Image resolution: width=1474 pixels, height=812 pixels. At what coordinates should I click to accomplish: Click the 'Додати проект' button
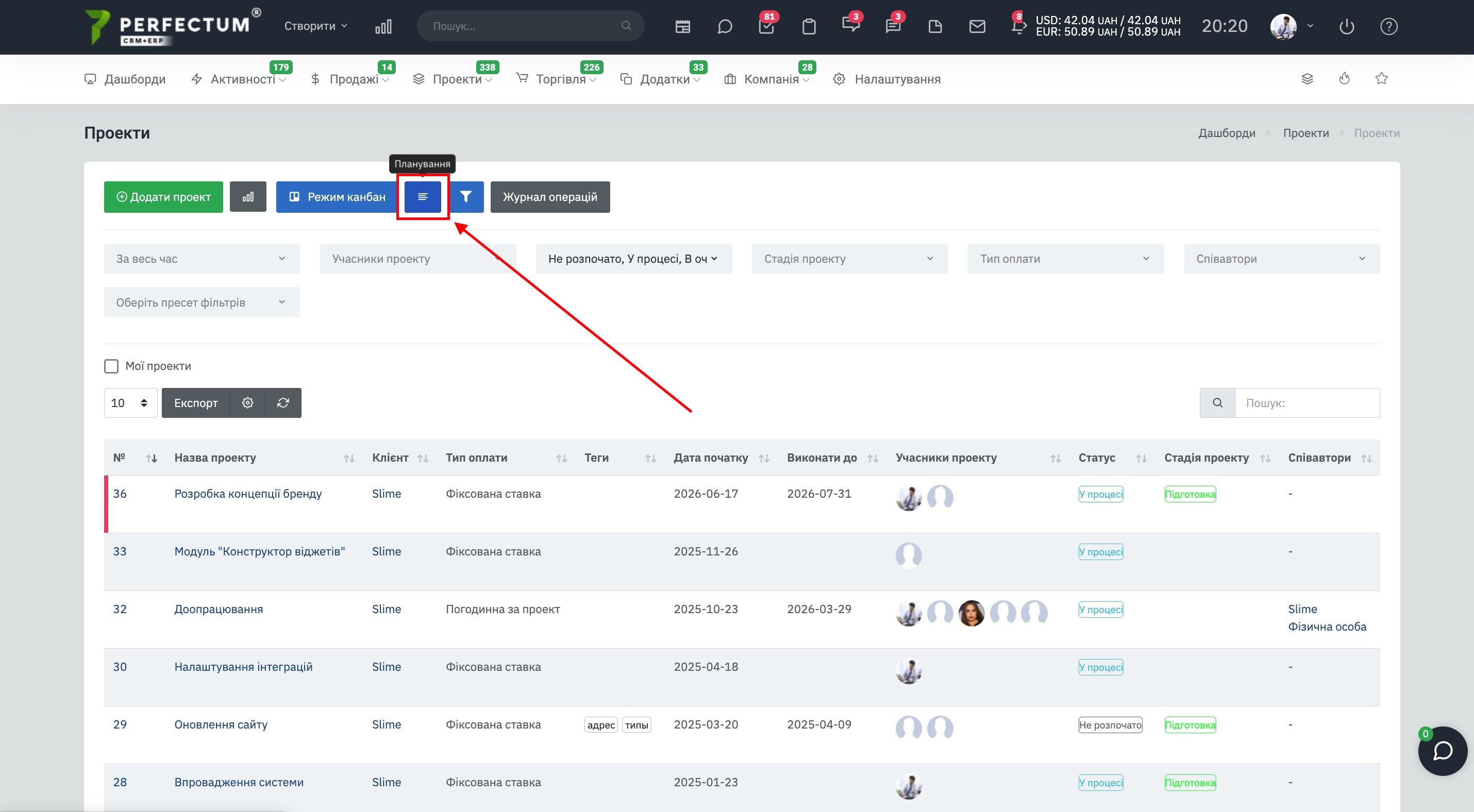(x=163, y=197)
